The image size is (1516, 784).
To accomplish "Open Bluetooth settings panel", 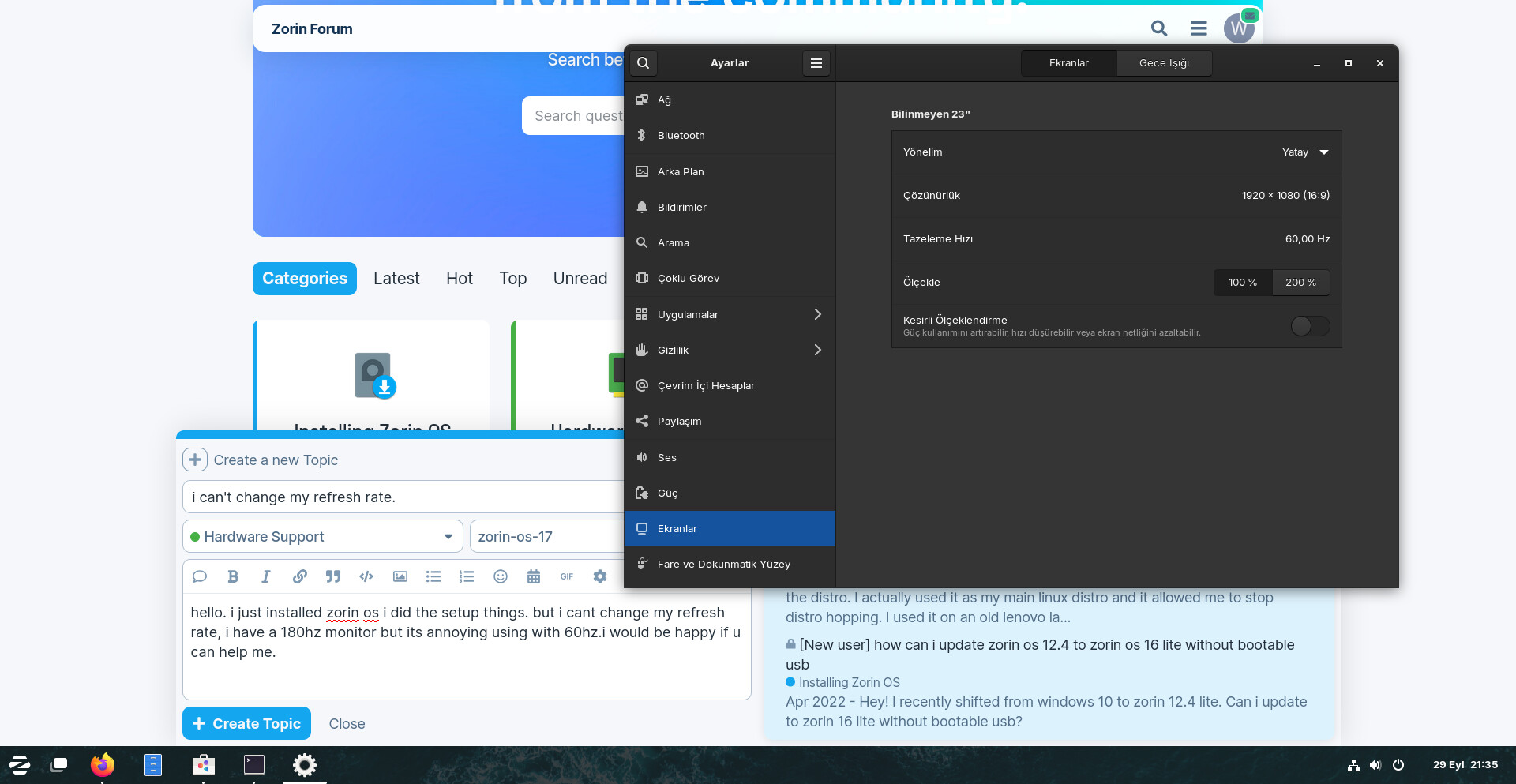I will click(730, 136).
